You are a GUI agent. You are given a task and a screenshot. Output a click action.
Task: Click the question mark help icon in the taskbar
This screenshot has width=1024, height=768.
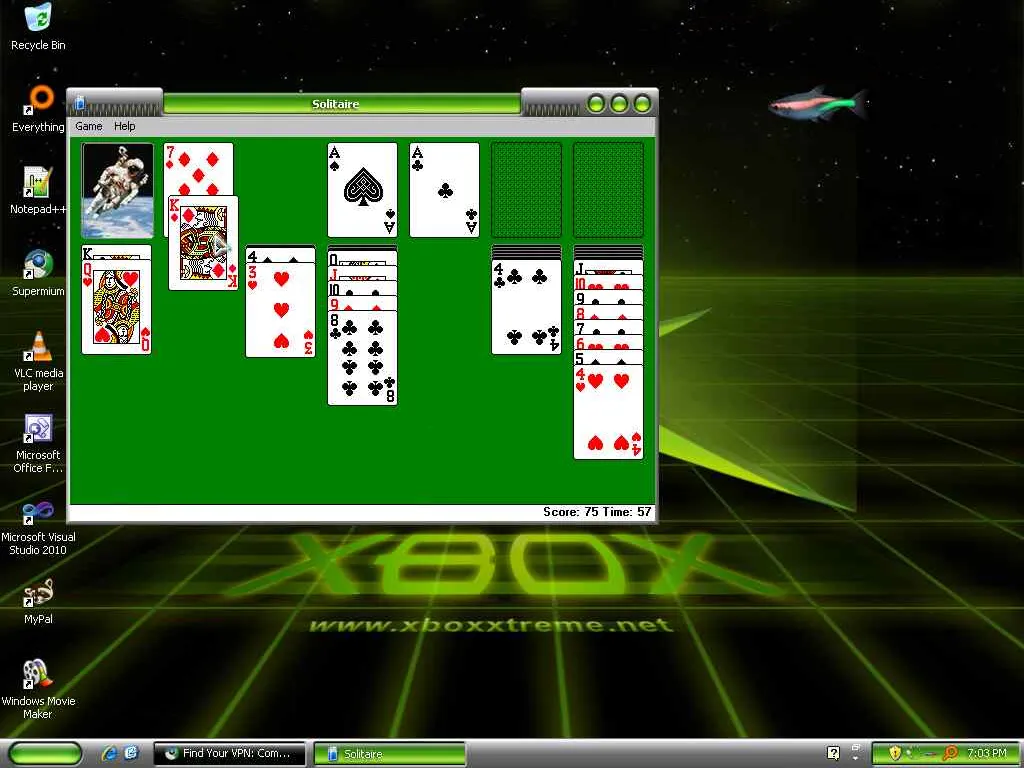click(x=833, y=753)
